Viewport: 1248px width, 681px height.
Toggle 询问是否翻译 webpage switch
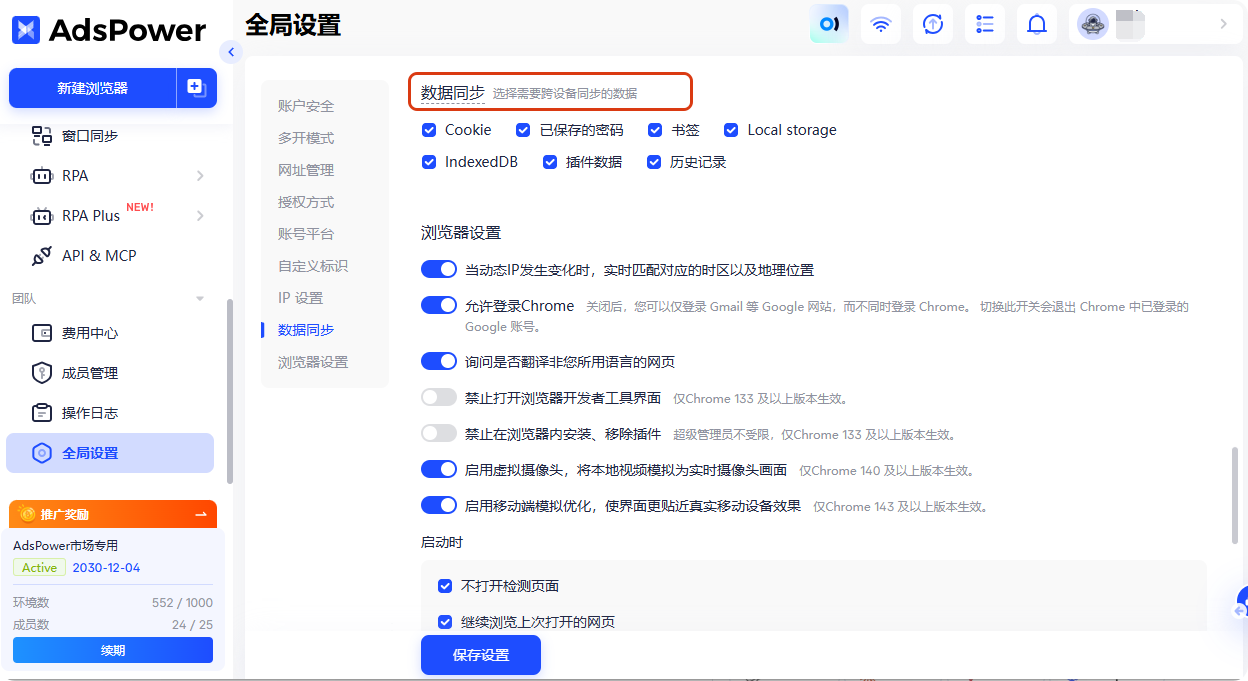pyautogui.click(x=439, y=361)
